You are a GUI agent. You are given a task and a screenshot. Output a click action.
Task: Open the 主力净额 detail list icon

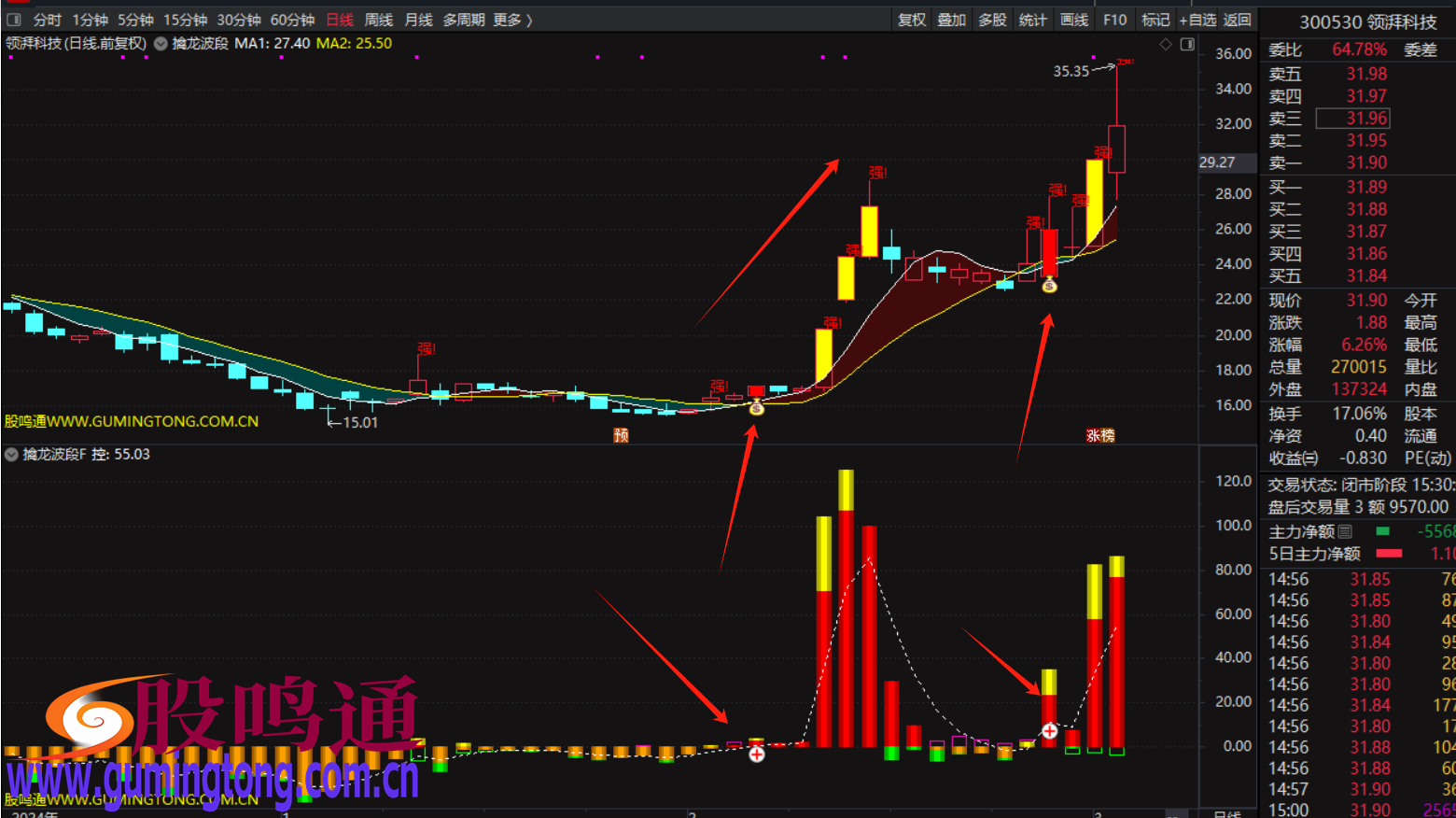[x=1345, y=531]
